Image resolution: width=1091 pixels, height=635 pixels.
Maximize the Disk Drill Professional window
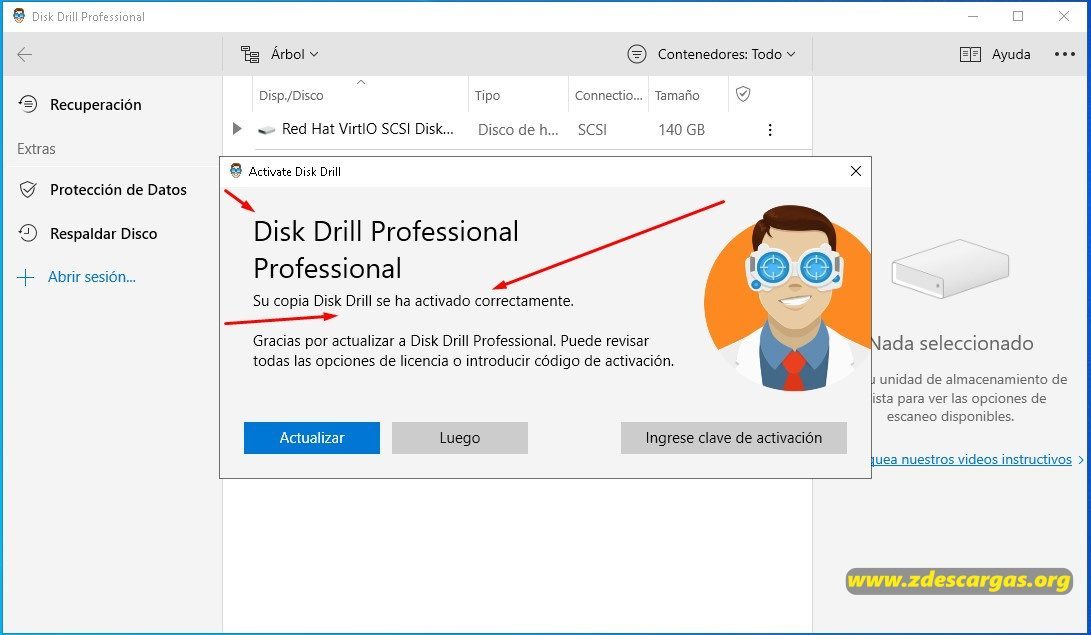[1018, 16]
